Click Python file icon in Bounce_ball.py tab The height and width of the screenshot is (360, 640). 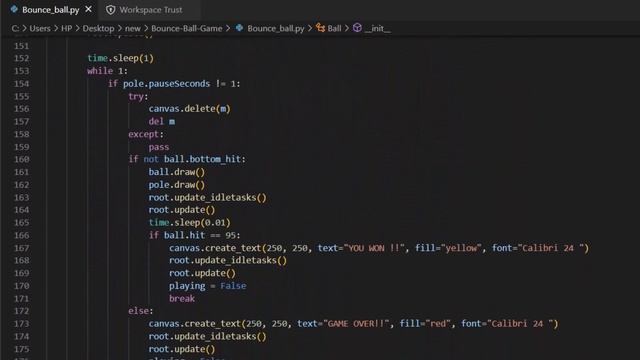[x=14, y=9]
